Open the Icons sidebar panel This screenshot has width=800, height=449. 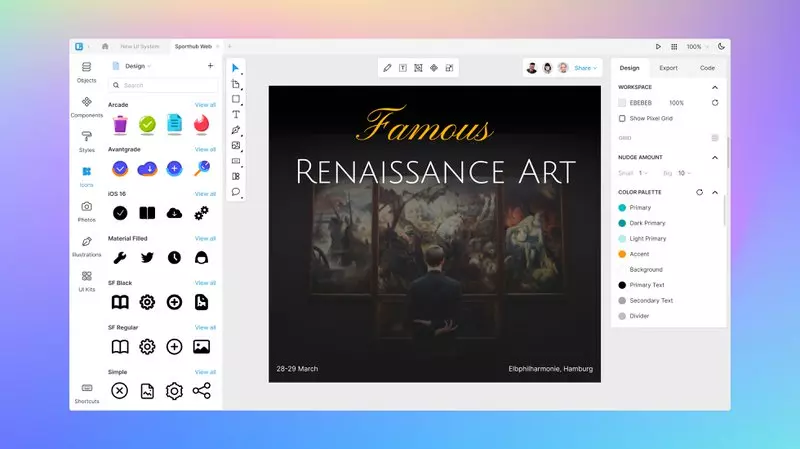[x=86, y=176]
